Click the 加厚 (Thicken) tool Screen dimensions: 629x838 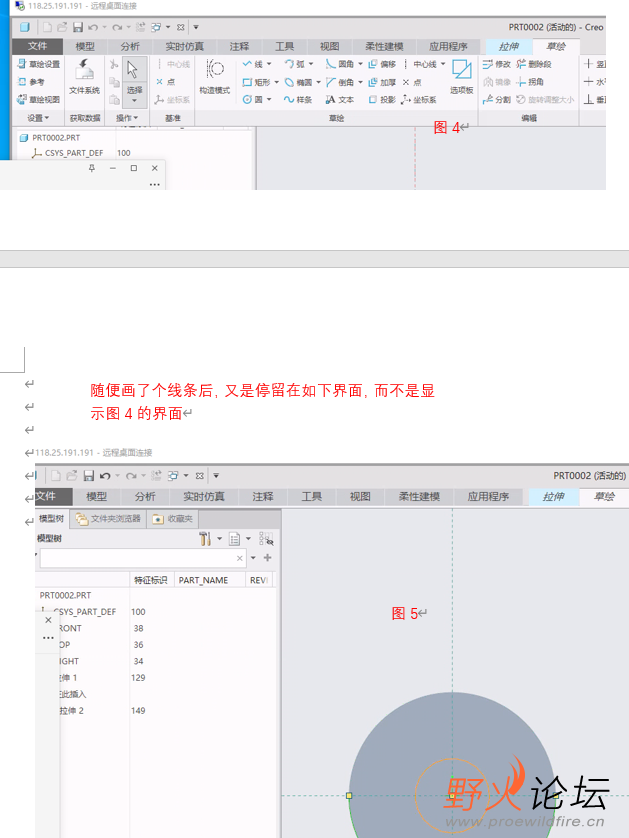click(382, 82)
